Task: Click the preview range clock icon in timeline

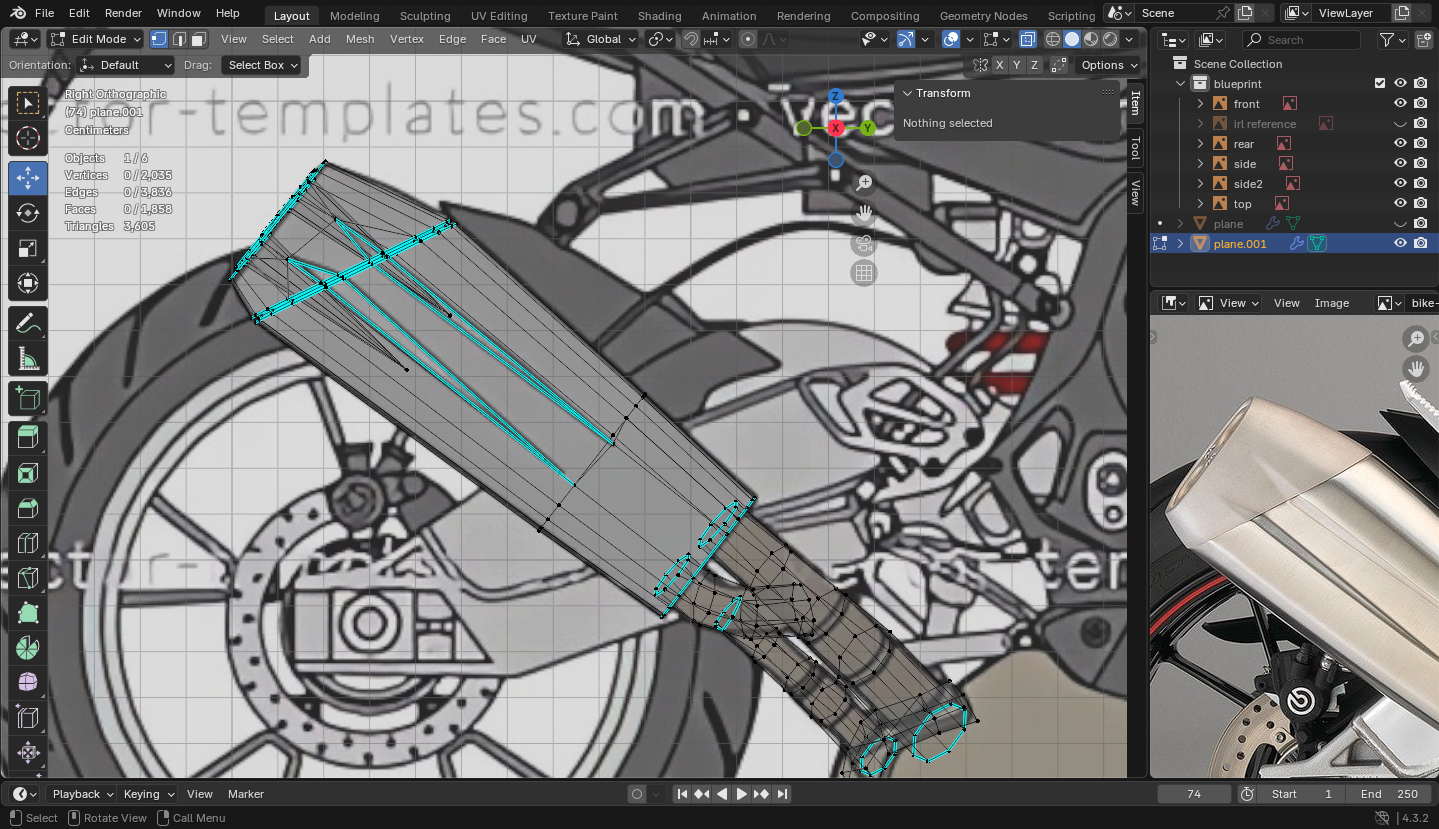Action: 1247,794
